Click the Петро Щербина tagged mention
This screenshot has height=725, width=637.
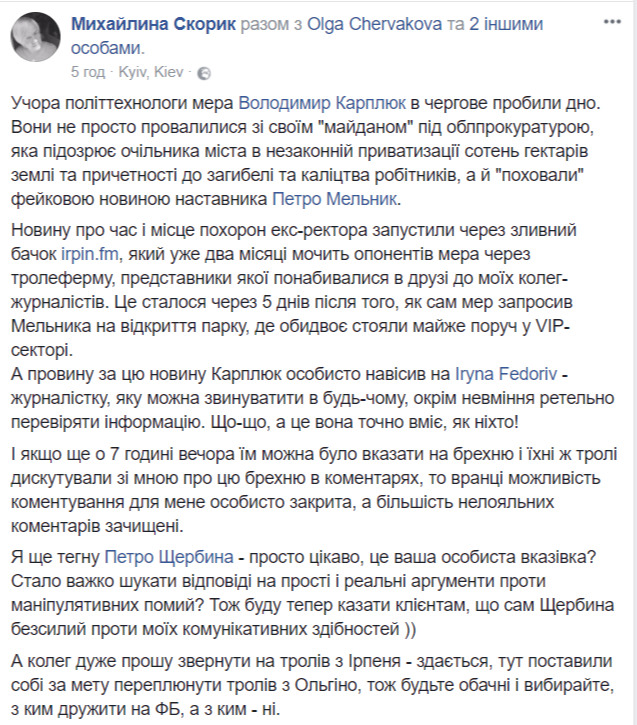click(169, 557)
